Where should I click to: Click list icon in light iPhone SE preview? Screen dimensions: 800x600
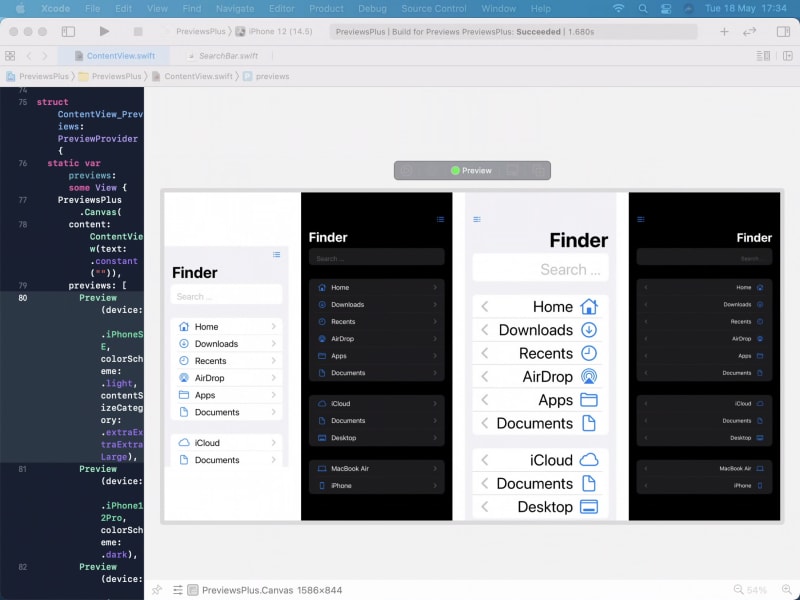277,255
